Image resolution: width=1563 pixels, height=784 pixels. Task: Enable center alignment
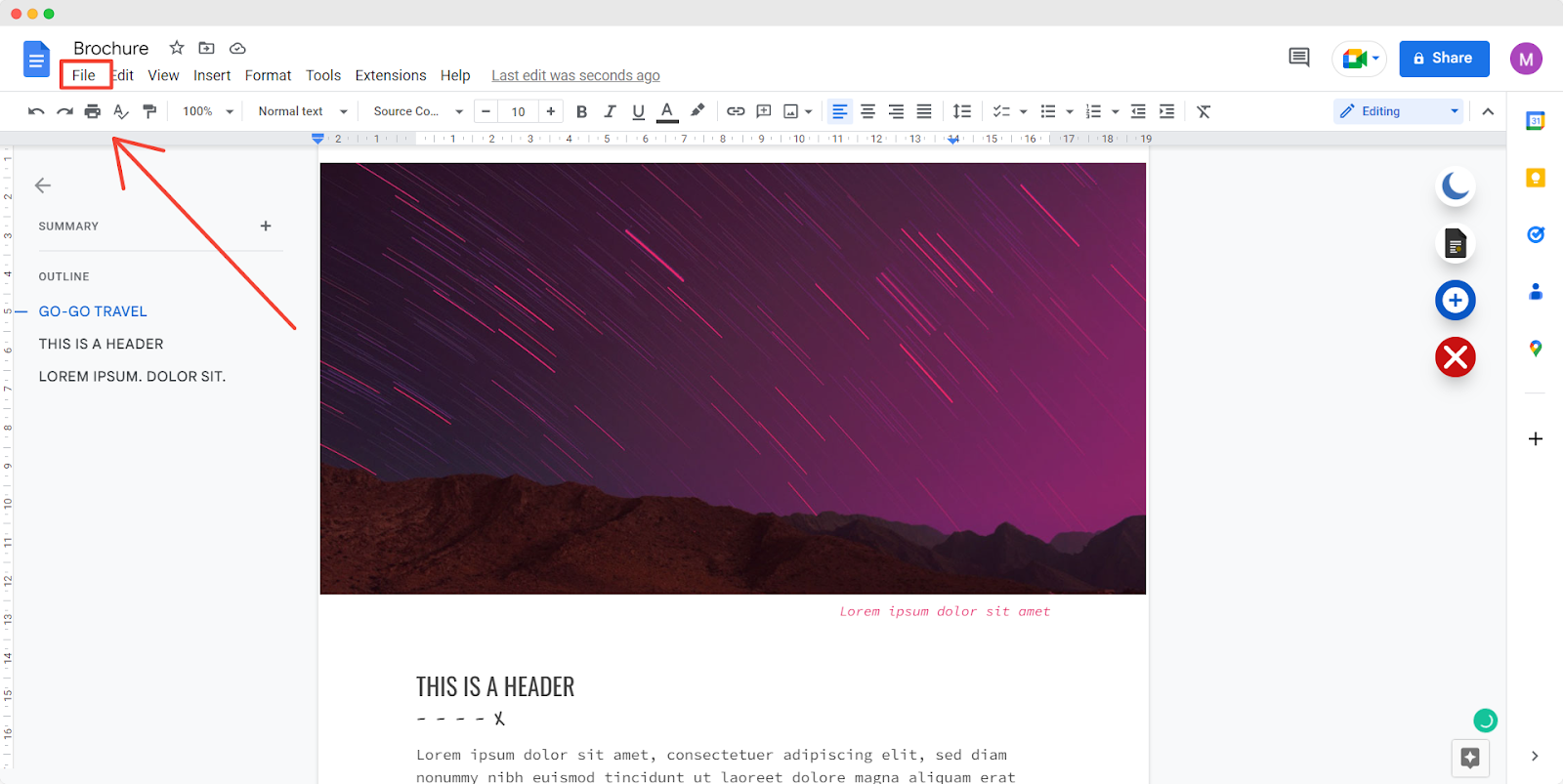pyautogui.click(x=867, y=111)
